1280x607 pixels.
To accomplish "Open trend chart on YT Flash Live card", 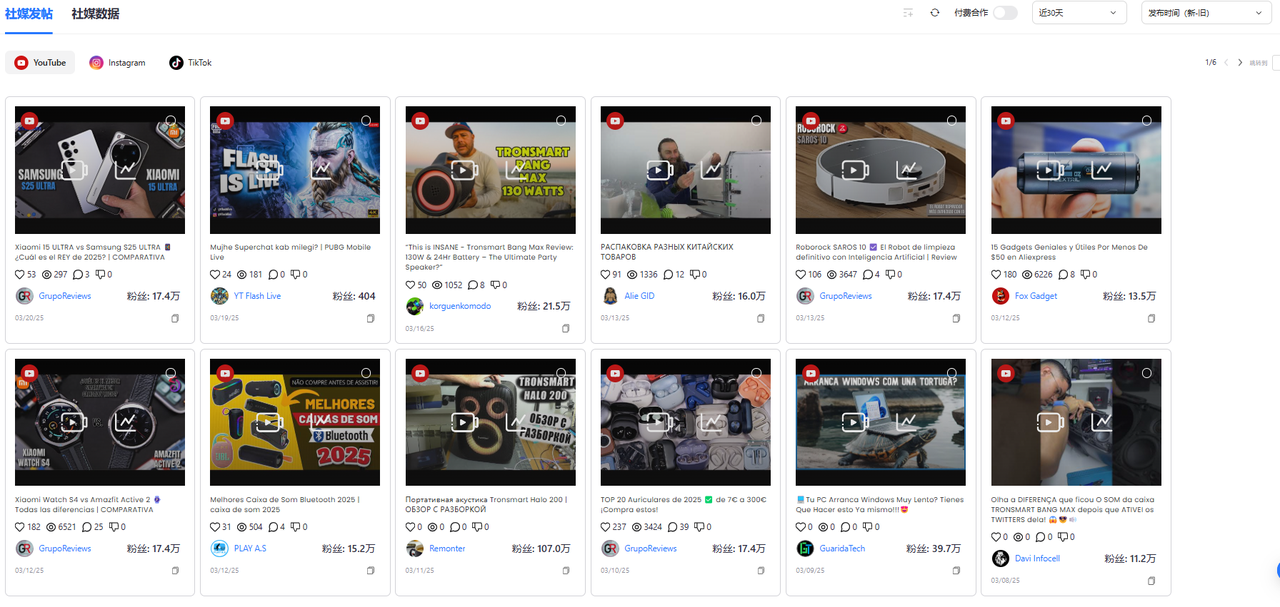I will click(x=321, y=170).
